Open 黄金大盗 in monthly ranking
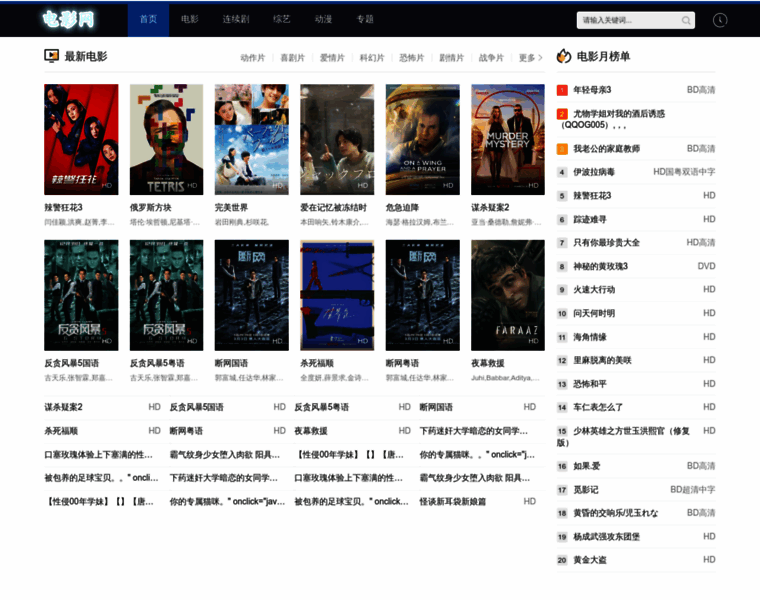Viewport: 760px width, 600px height. [x=589, y=560]
